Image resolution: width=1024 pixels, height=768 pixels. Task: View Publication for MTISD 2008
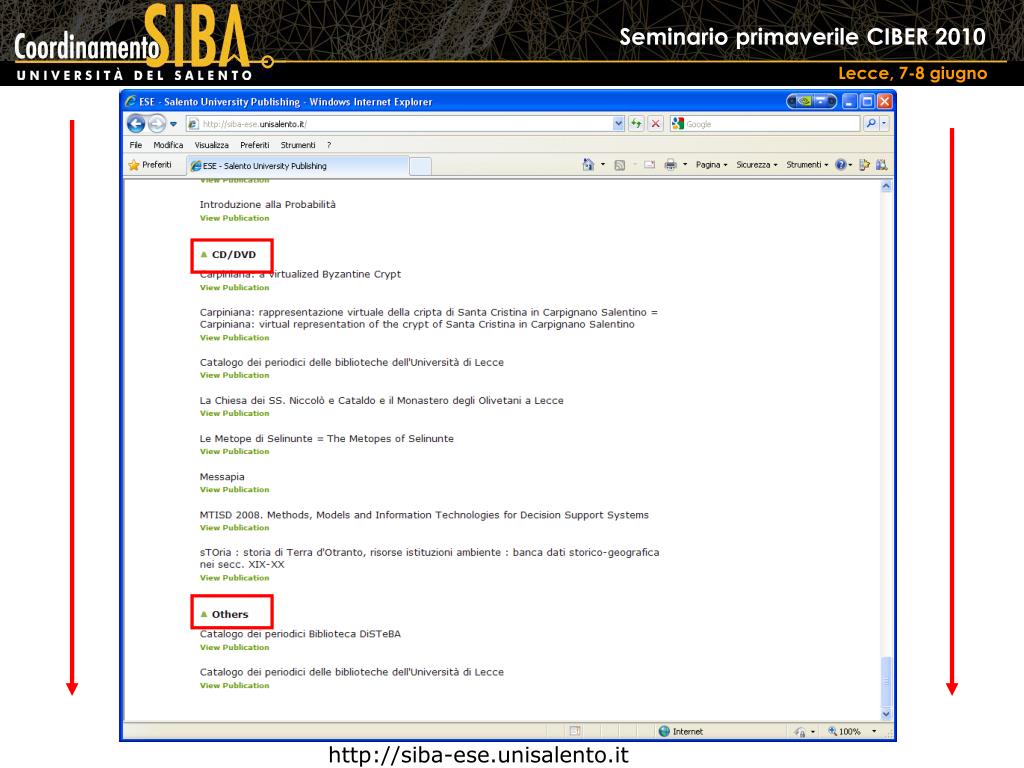234,528
